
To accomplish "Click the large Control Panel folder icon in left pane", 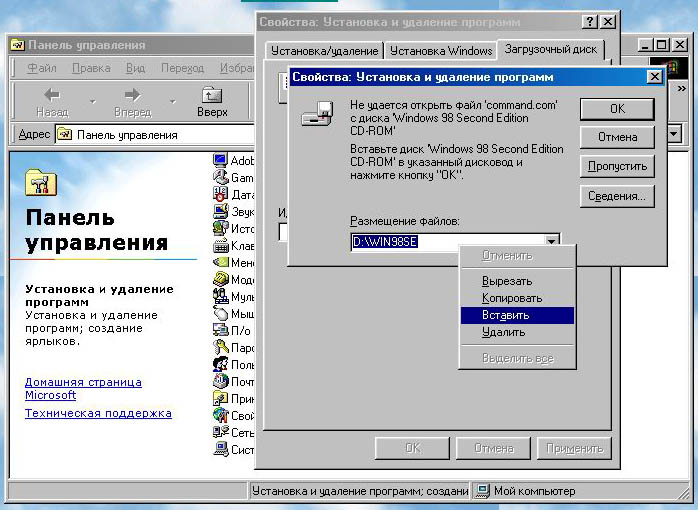I will point(41,182).
